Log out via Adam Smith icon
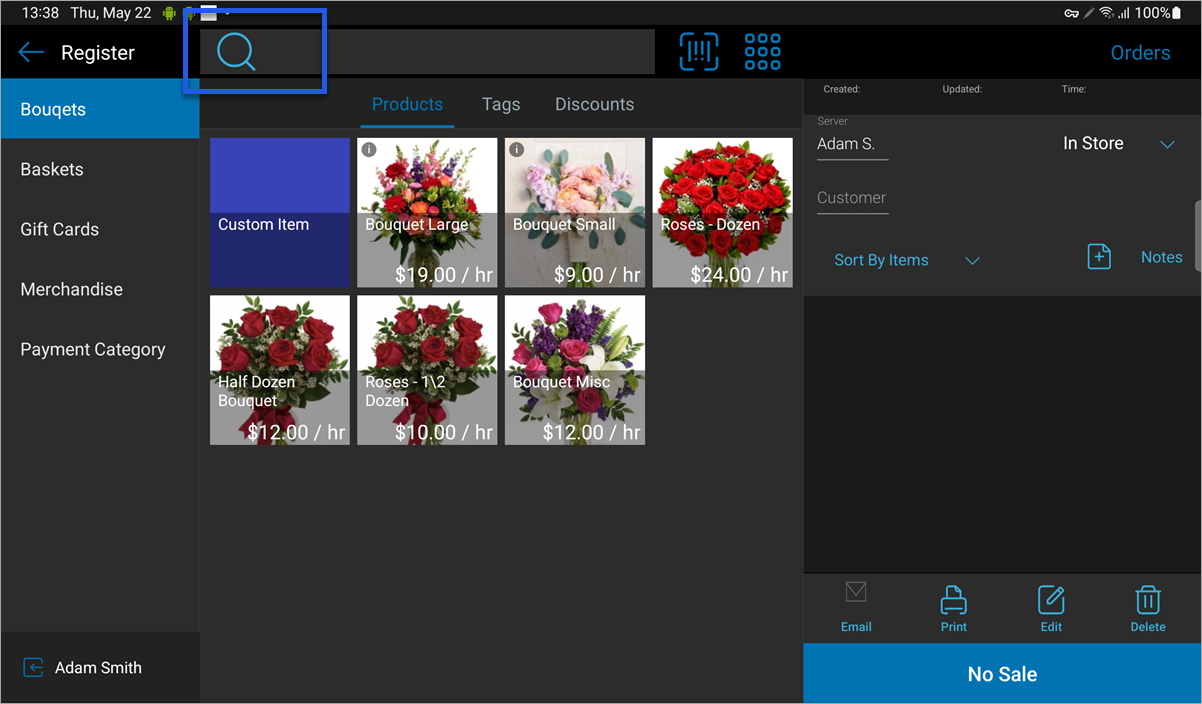This screenshot has width=1202, height=704. [33, 668]
